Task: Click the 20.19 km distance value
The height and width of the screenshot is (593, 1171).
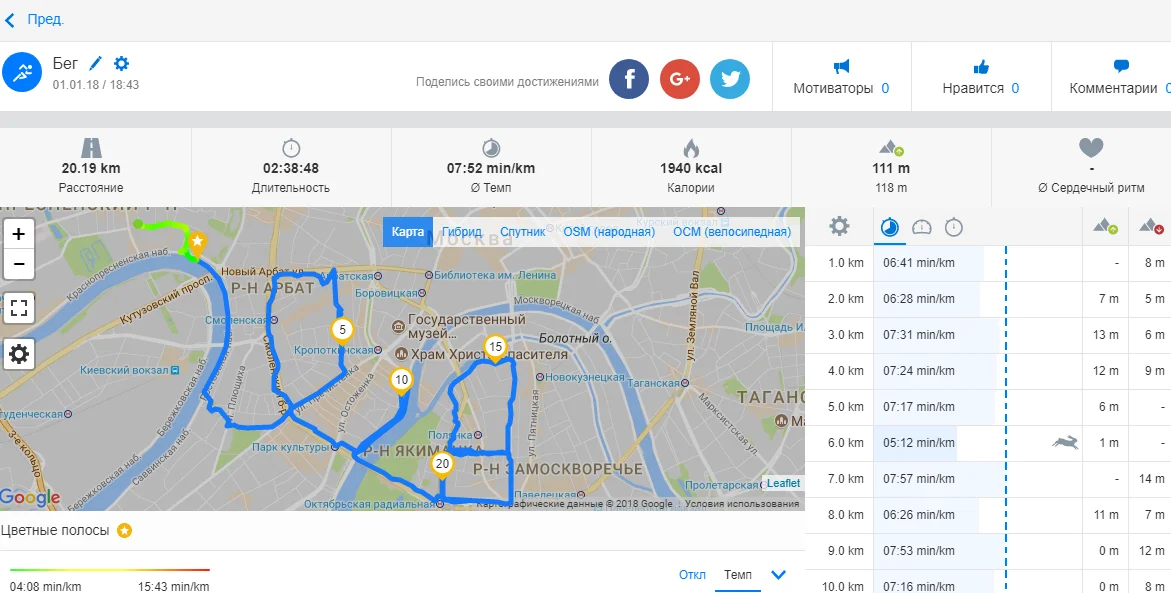Action: tap(91, 168)
